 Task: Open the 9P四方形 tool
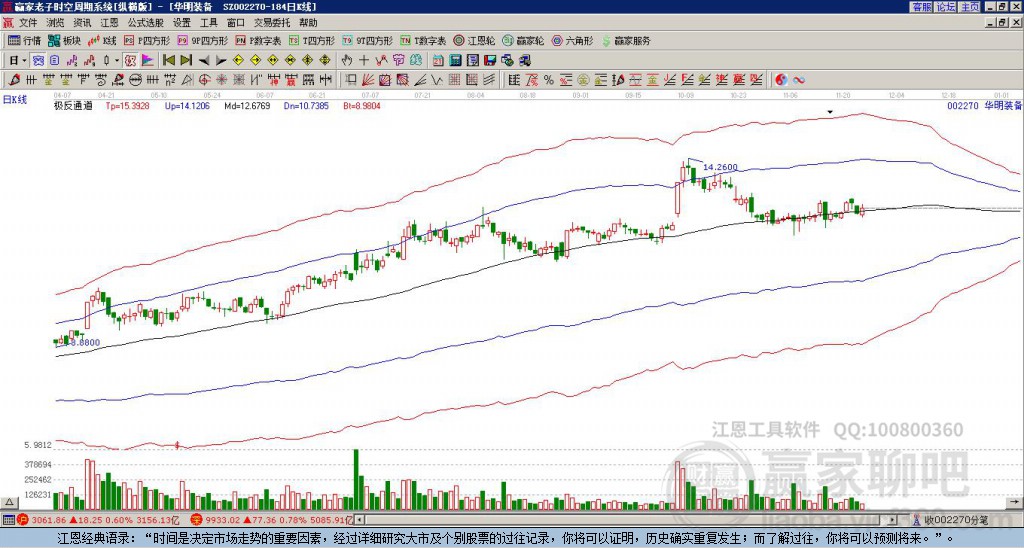(x=202, y=40)
